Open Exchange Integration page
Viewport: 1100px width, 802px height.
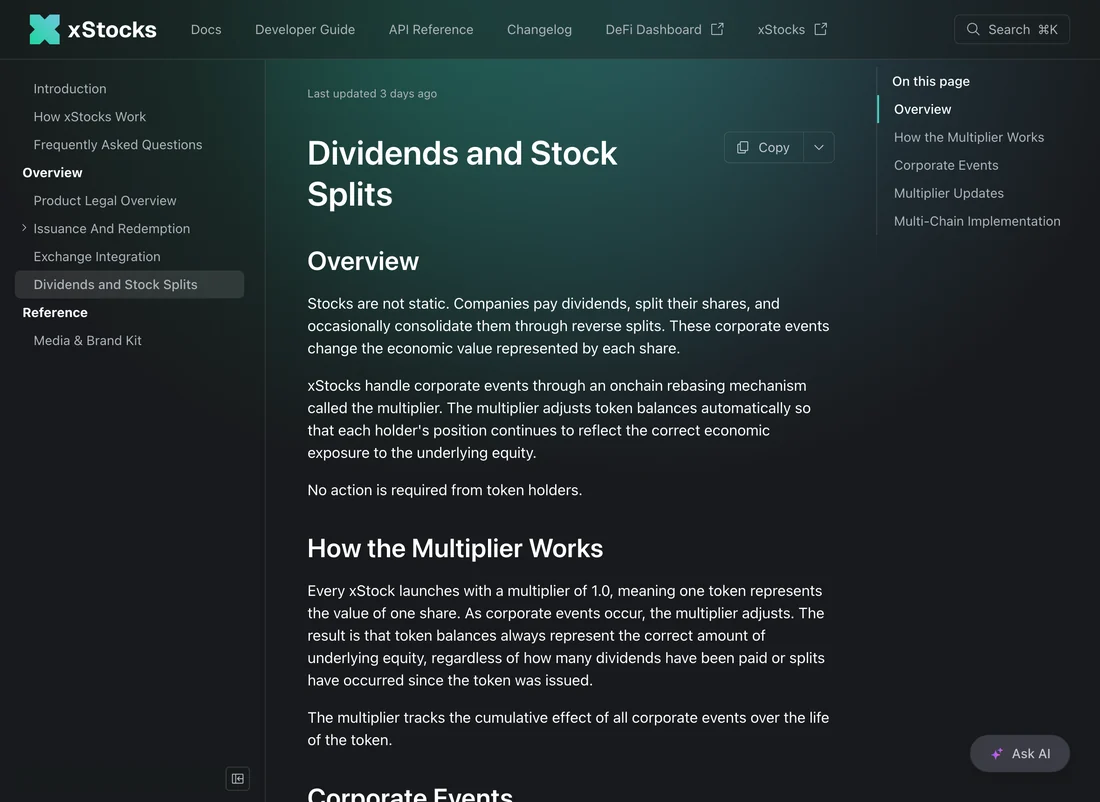[97, 257]
